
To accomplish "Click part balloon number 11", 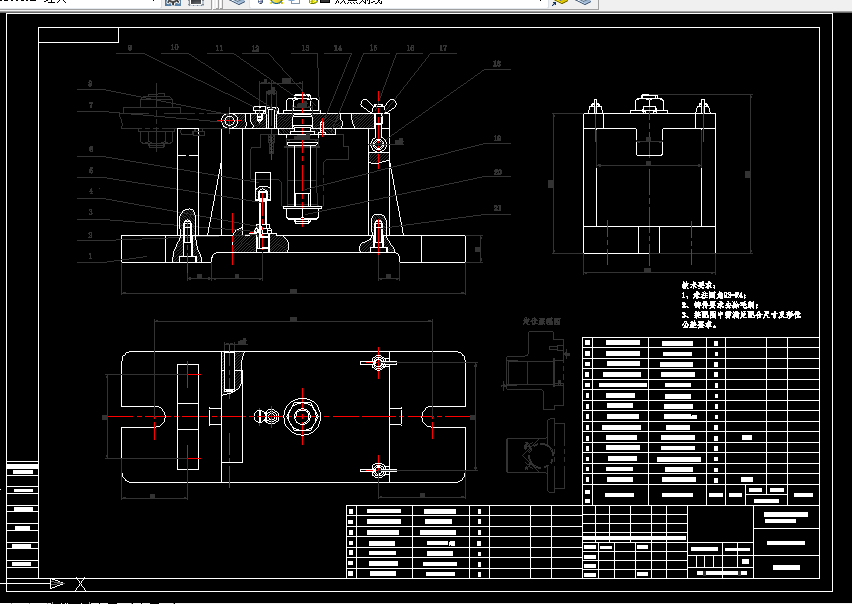I will (219, 48).
